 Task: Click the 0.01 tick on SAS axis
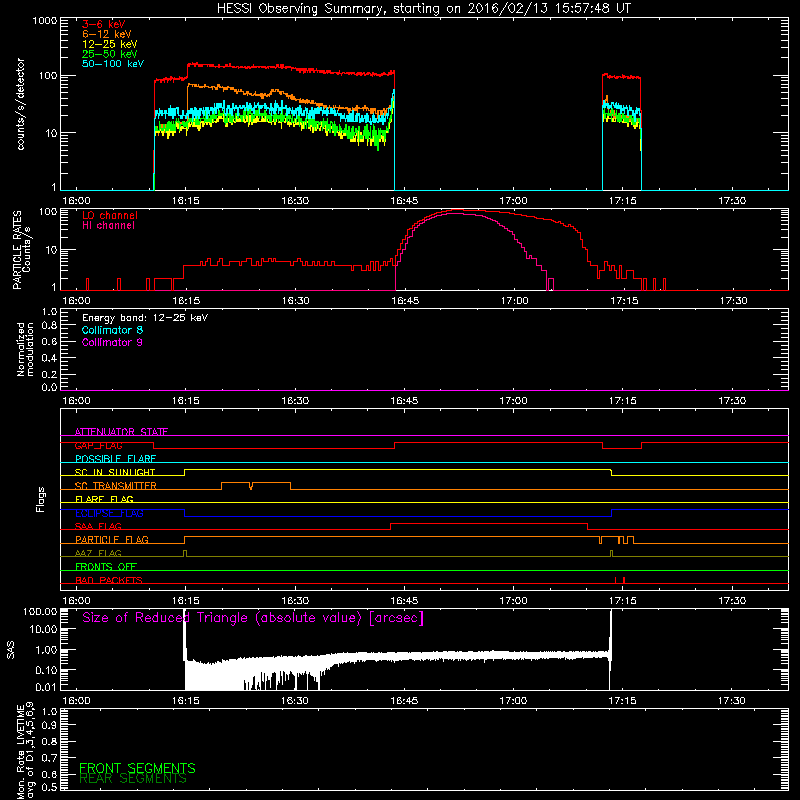[x=46, y=687]
